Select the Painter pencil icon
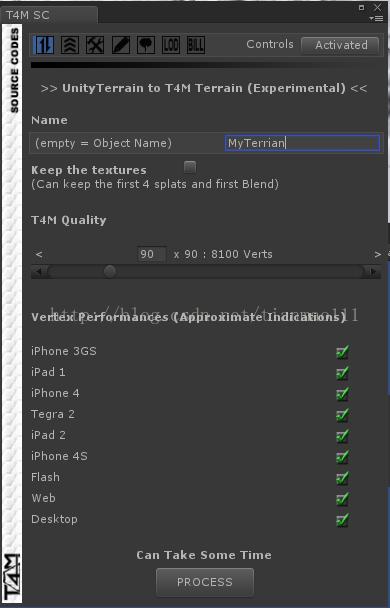The image size is (390, 608). pos(121,45)
